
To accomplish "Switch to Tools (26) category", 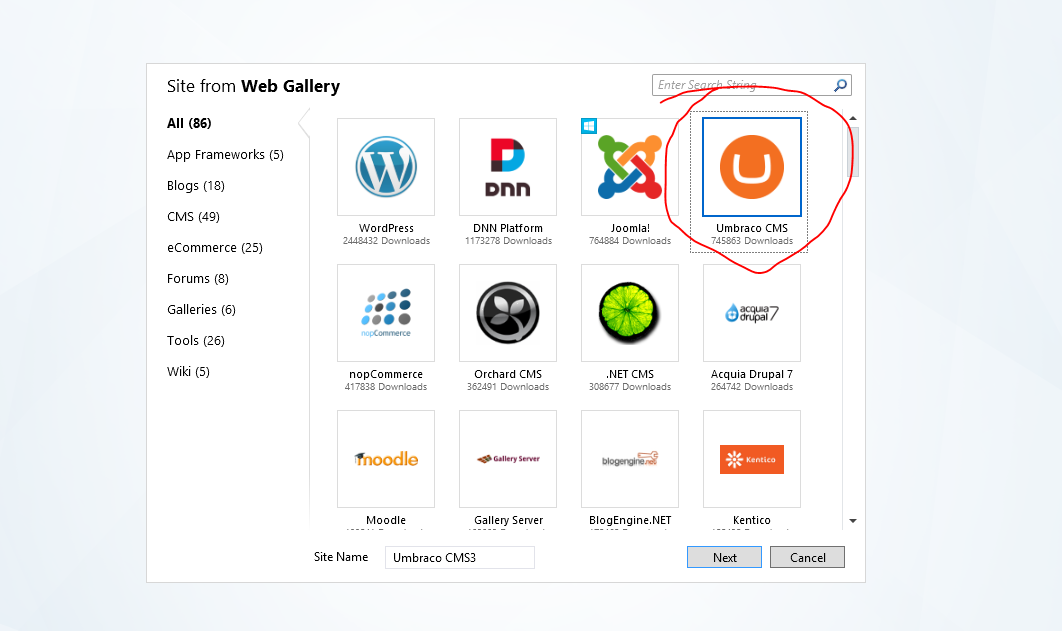I will pos(196,341).
